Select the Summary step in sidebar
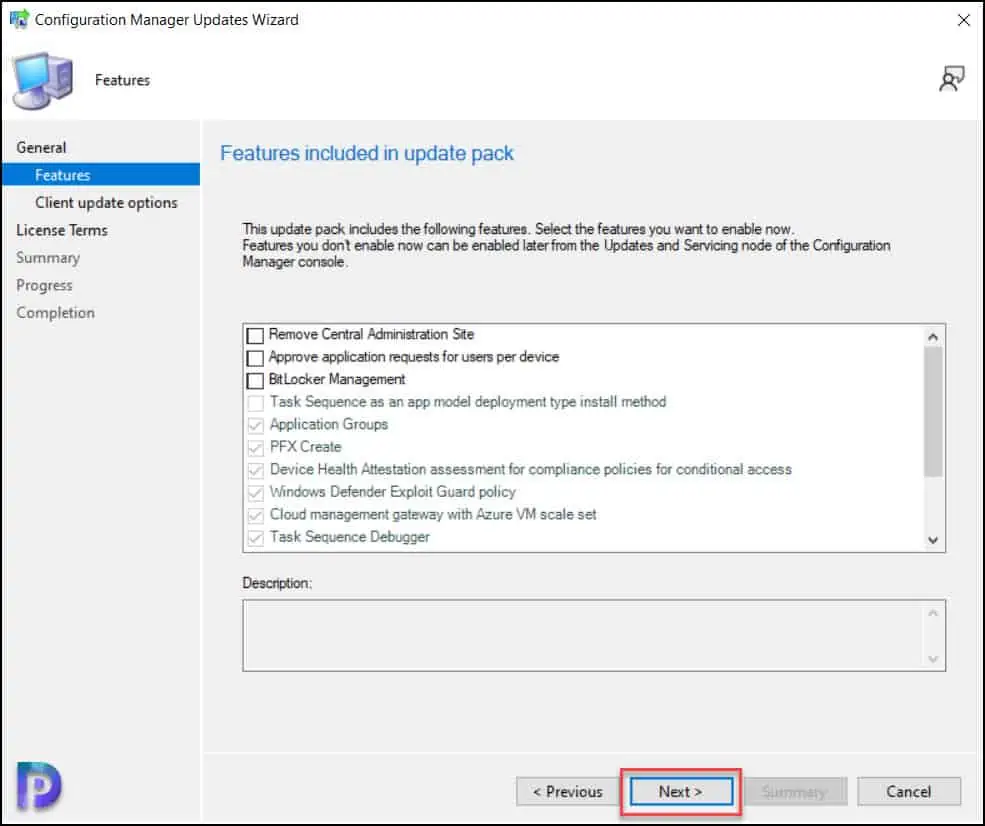This screenshot has width=985, height=826. [x=48, y=258]
